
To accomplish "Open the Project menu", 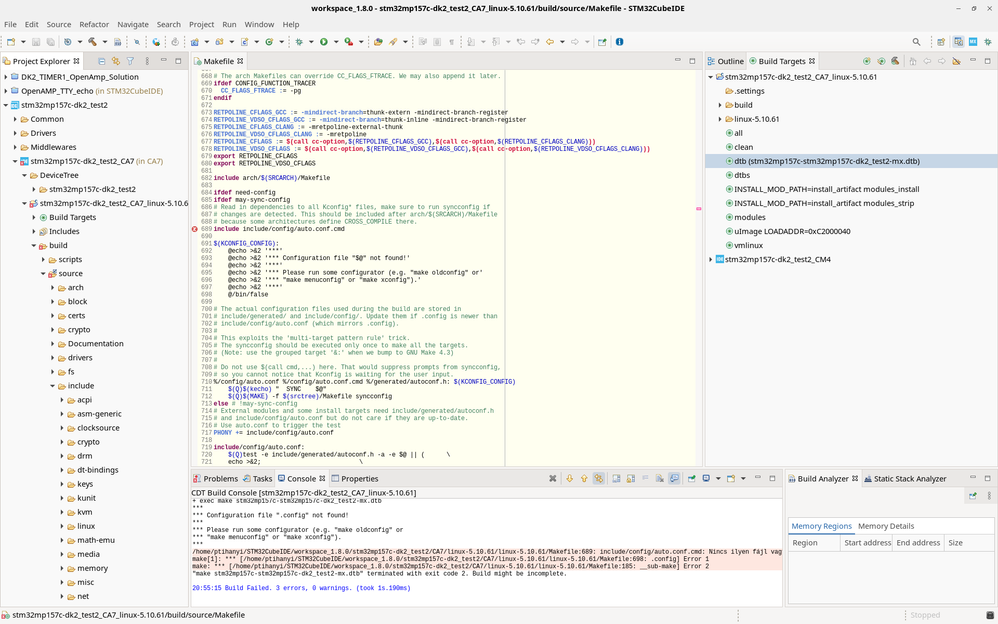I will point(201,24).
